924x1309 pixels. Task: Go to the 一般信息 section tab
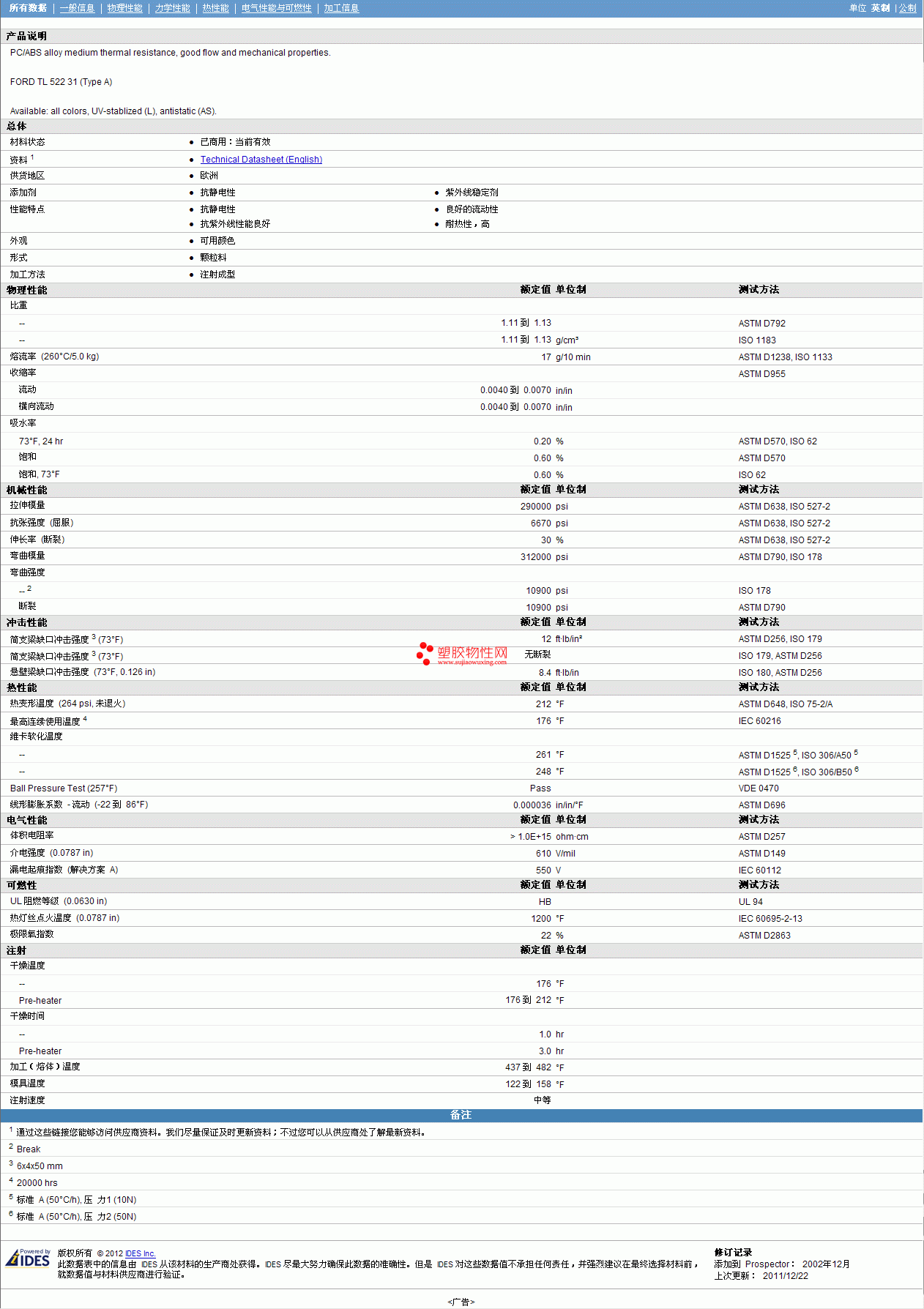[78, 8]
